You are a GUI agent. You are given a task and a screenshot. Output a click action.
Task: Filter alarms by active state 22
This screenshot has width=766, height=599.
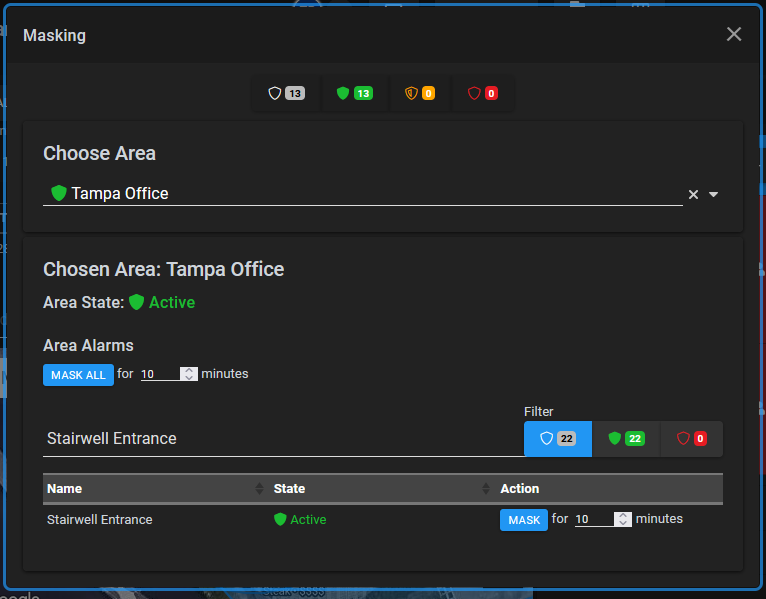coord(626,439)
